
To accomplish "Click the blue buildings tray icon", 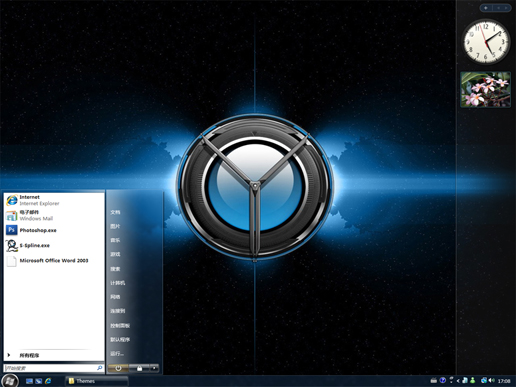I will coord(465,380).
